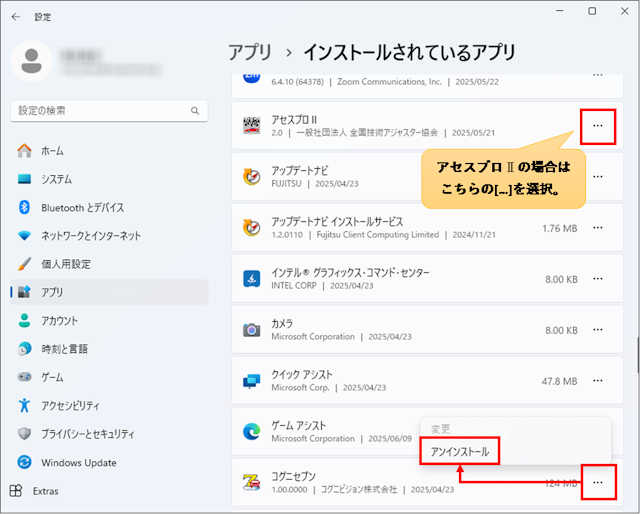The width and height of the screenshot is (640, 514).
Task: Open the more options for コグニセブン
Action: [598, 483]
